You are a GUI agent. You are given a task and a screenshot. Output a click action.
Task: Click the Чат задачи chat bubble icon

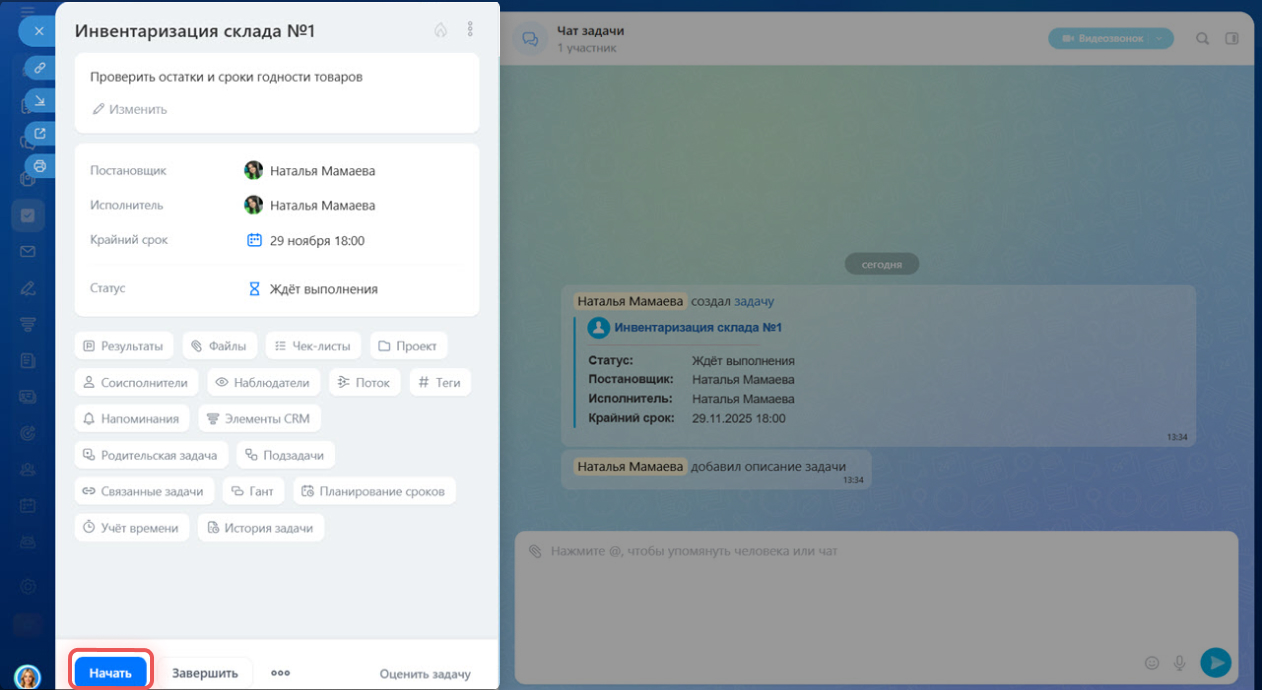point(531,39)
